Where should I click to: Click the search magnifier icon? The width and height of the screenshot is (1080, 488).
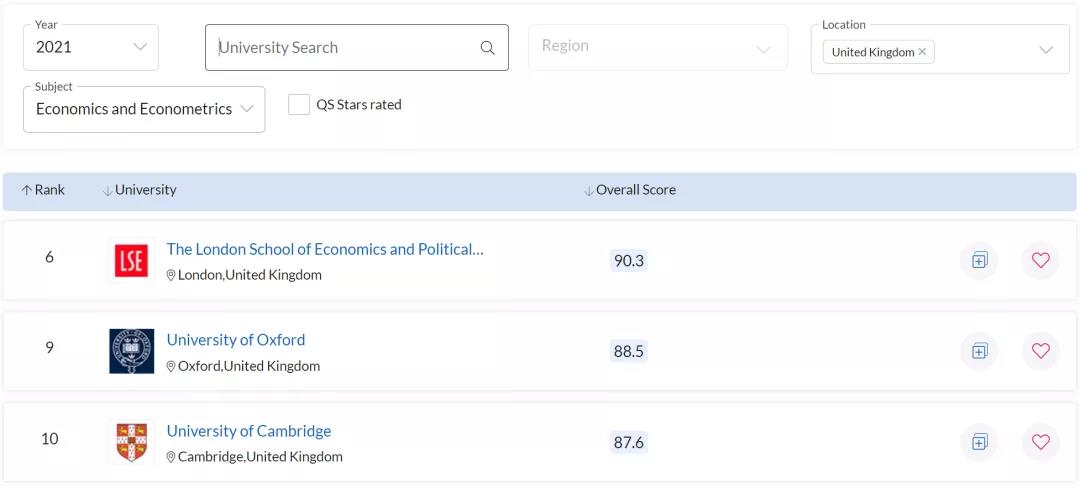pyautogui.click(x=487, y=47)
